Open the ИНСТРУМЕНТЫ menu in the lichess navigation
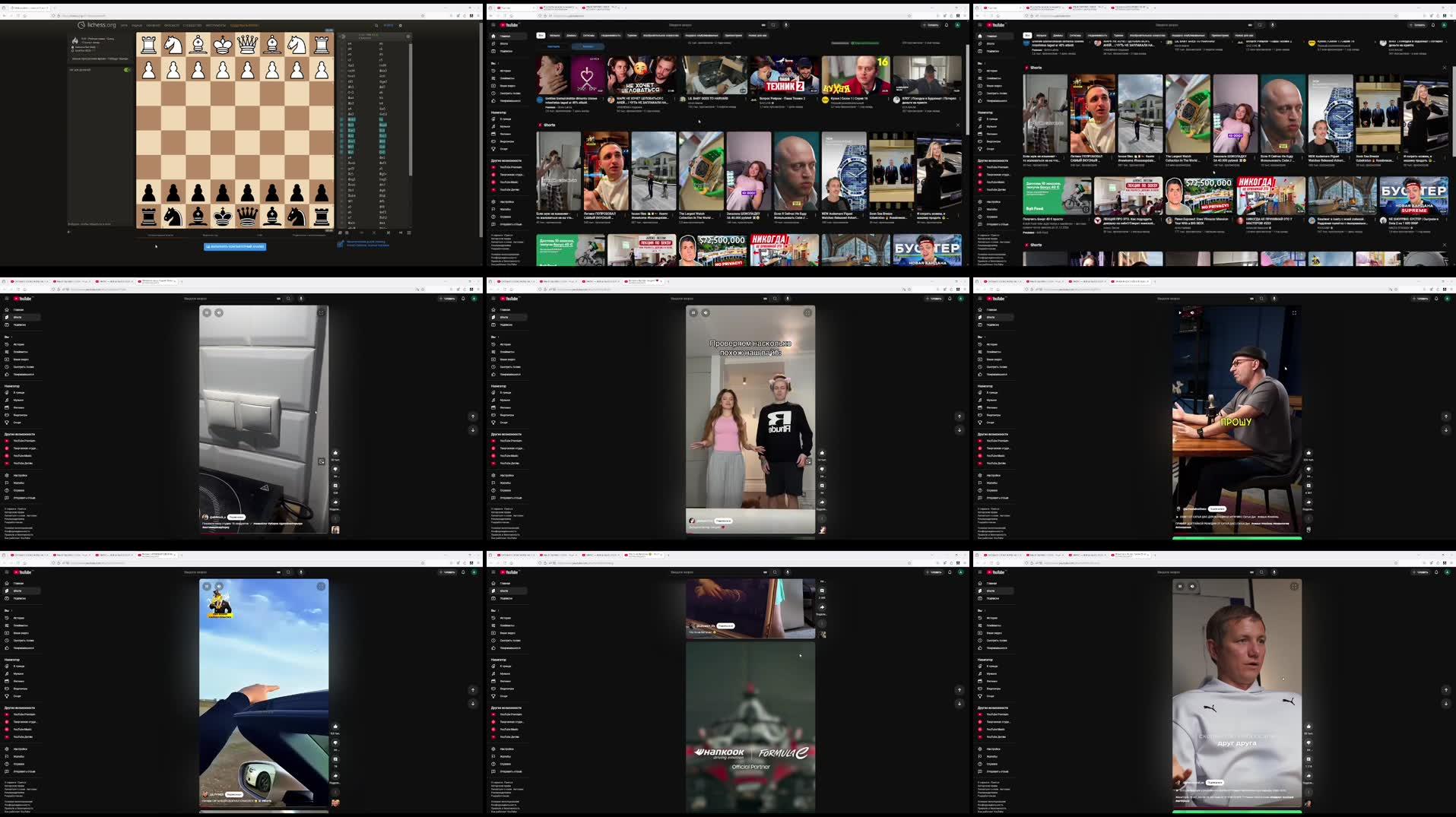The height and width of the screenshot is (817, 1456). pos(215,25)
